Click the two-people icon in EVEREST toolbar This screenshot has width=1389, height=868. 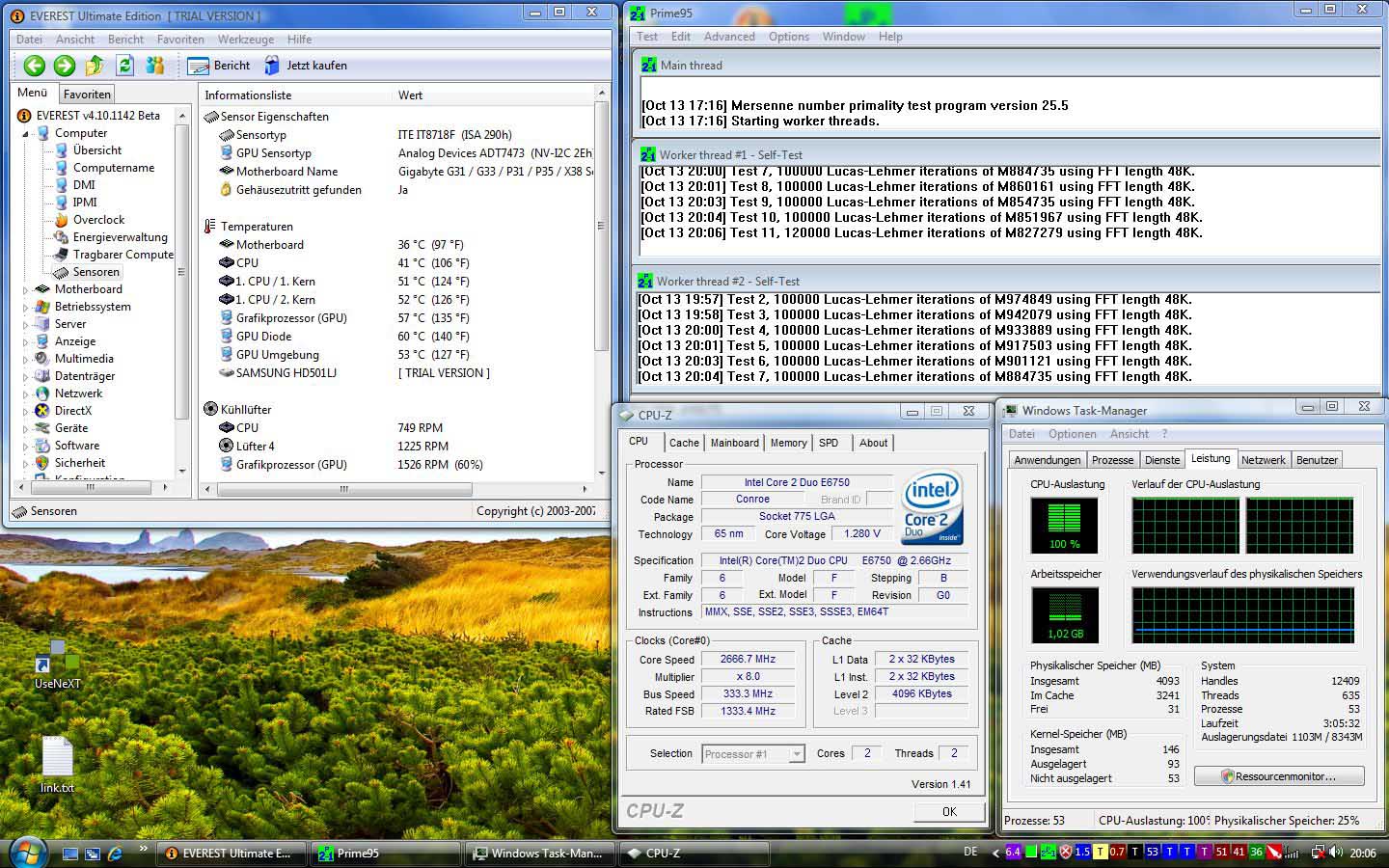pyautogui.click(x=154, y=66)
